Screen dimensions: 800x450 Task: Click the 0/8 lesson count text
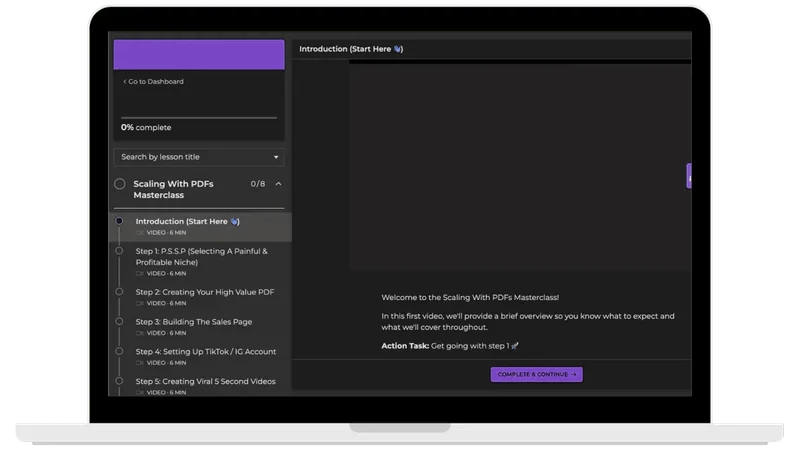click(258, 184)
